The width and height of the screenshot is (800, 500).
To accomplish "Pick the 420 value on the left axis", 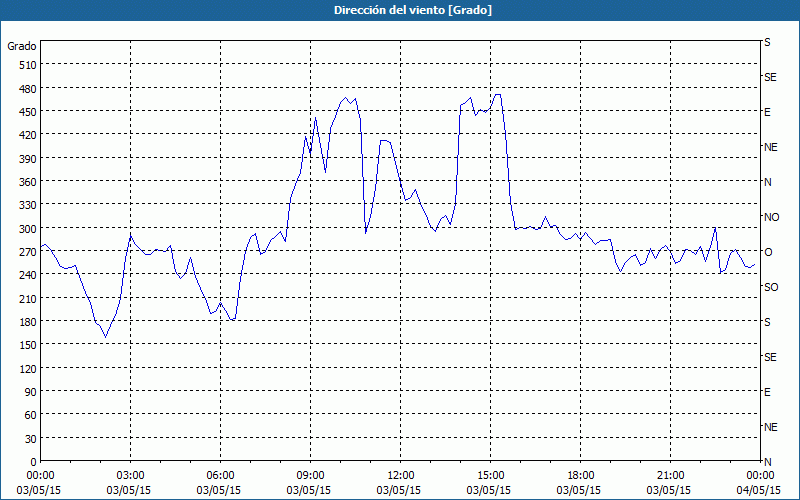I will click(x=28, y=136).
